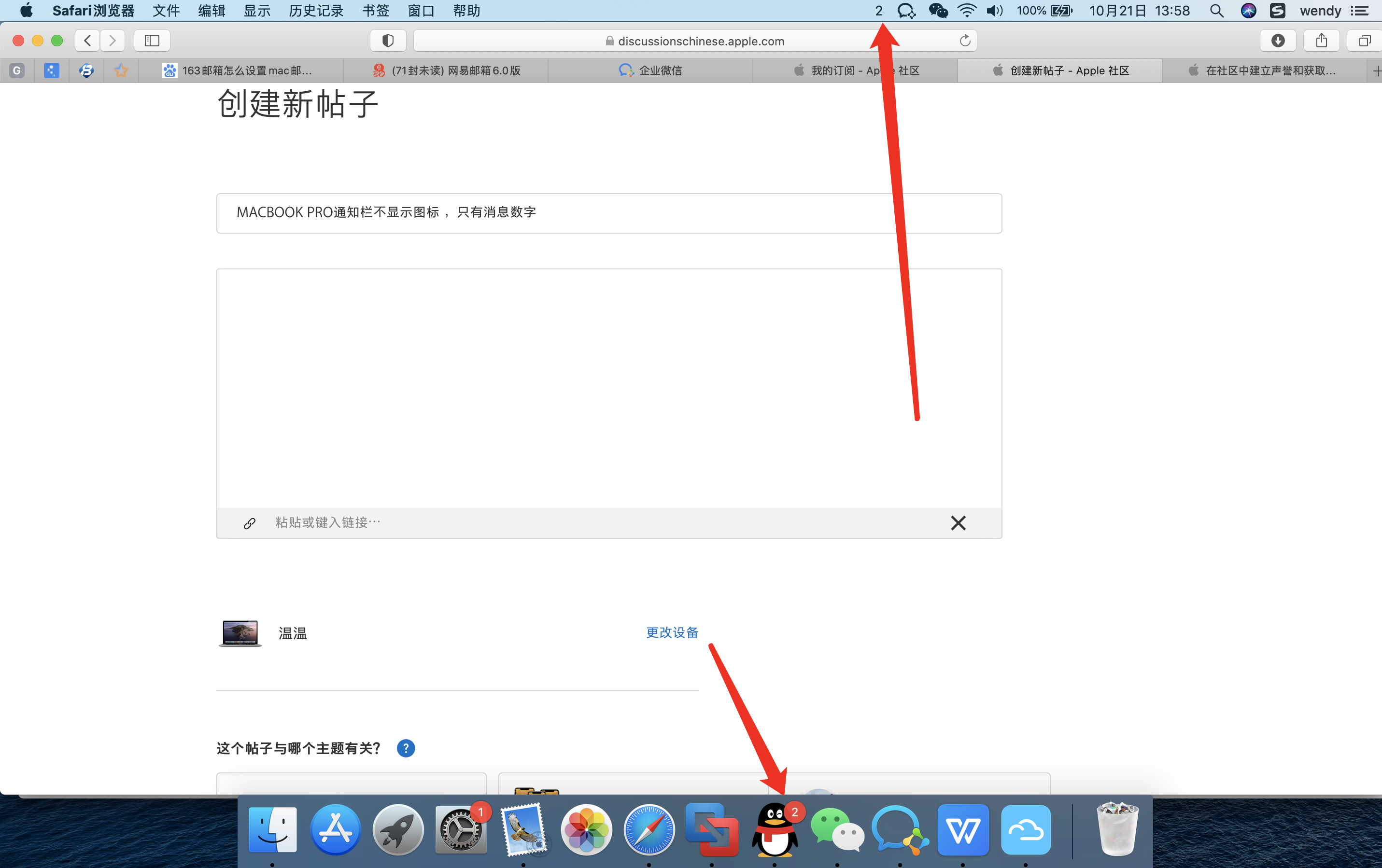Screen dimensions: 1382x868
Task: Click the blue question mark help icon
Action: click(x=406, y=748)
